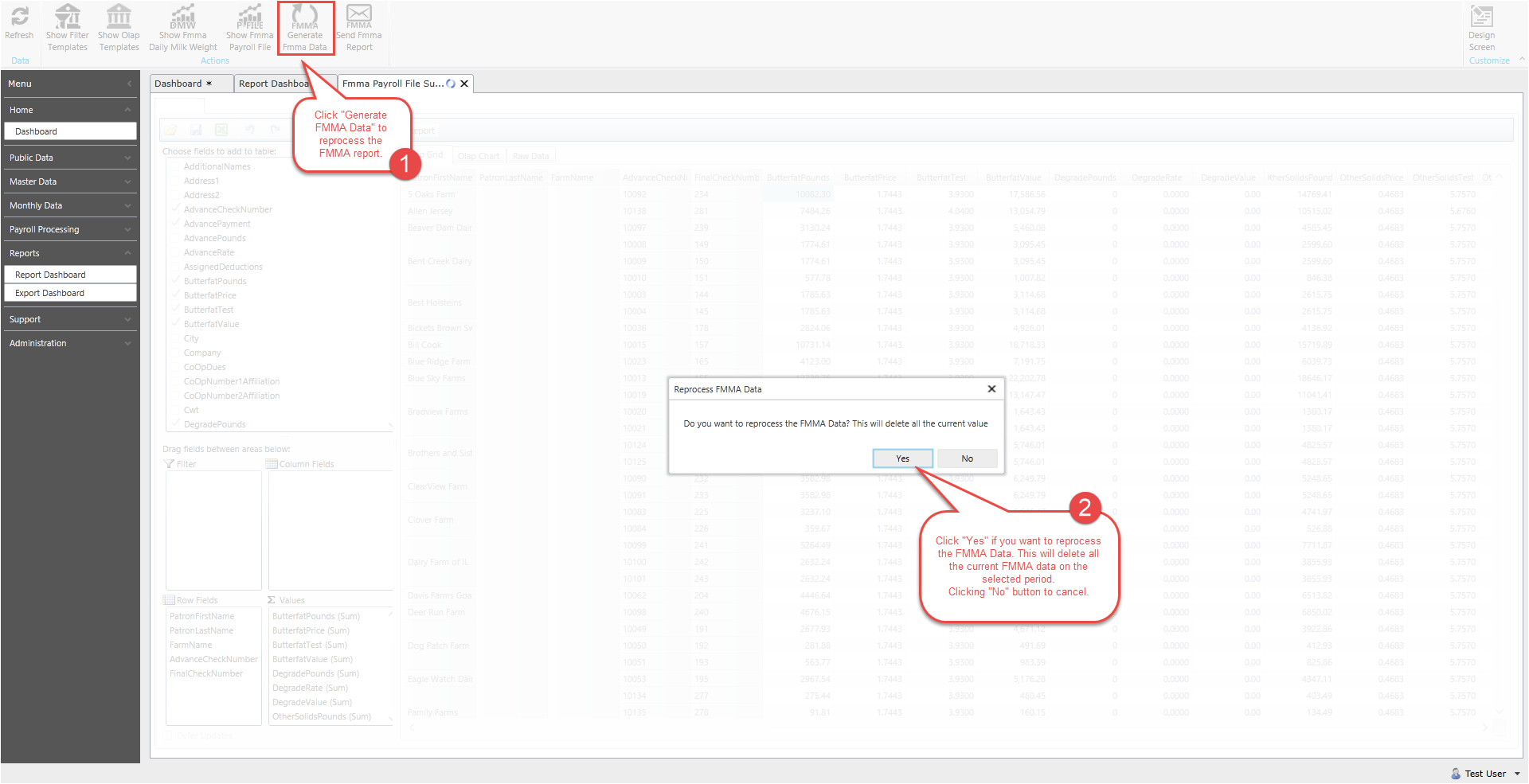Collapse the Menu sidebar with arrow
The image size is (1529, 784).
(130, 84)
